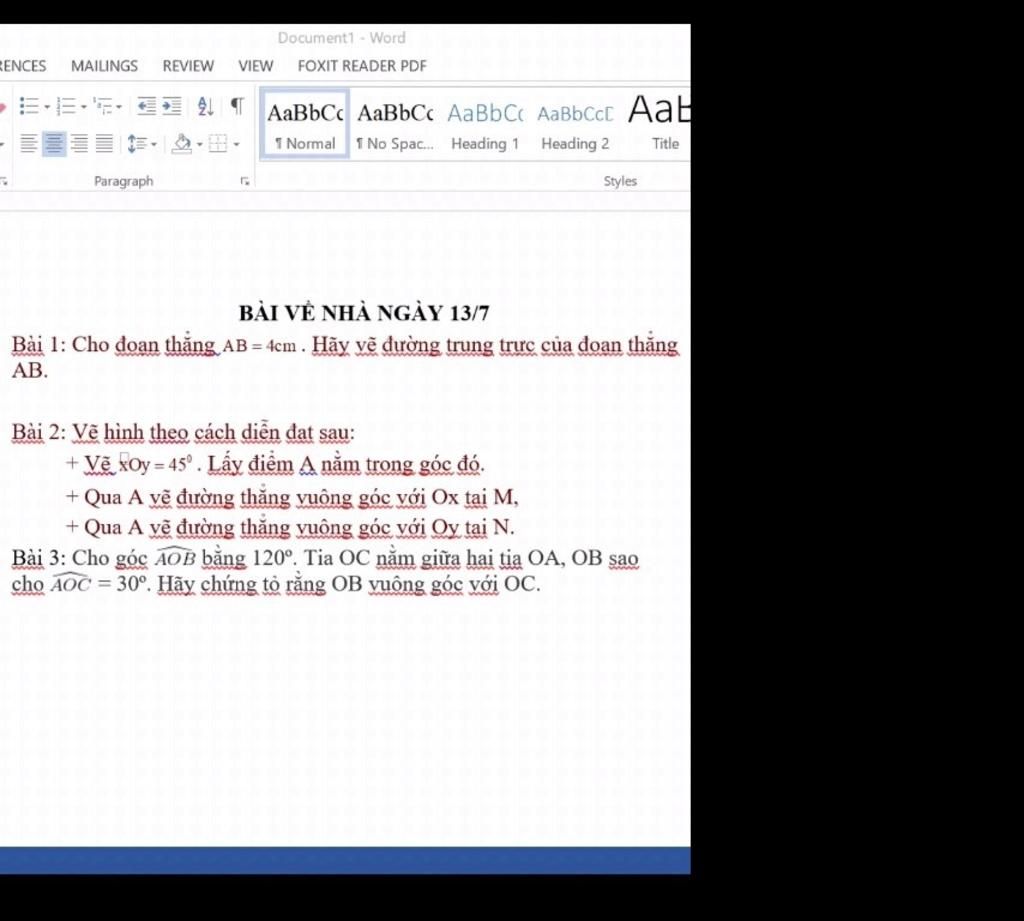This screenshot has height=921, width=1024.
Task: Expand the Borders dropdown arrow
Action: 236,144
